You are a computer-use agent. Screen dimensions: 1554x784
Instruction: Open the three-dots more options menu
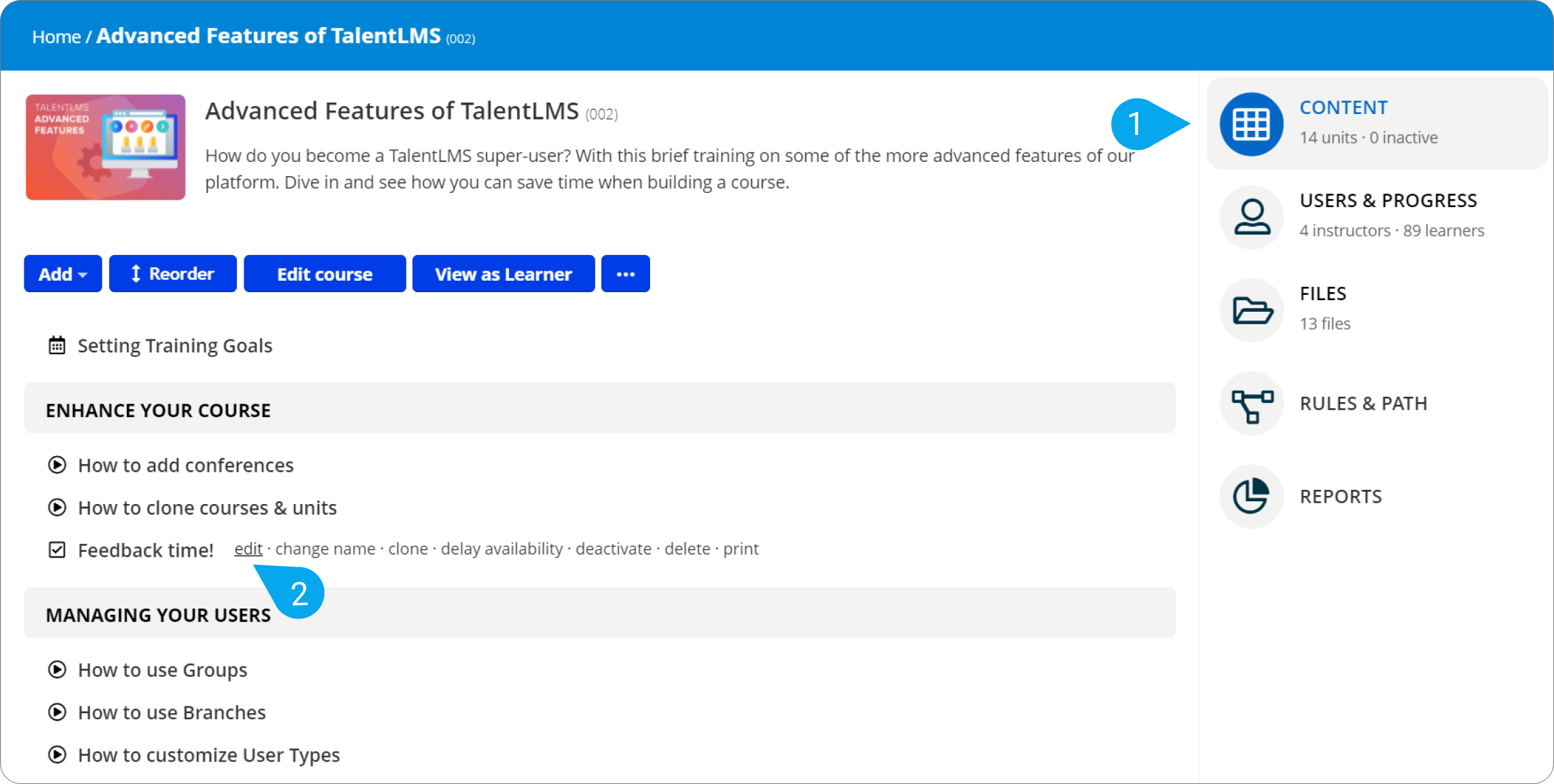(625, 274)
